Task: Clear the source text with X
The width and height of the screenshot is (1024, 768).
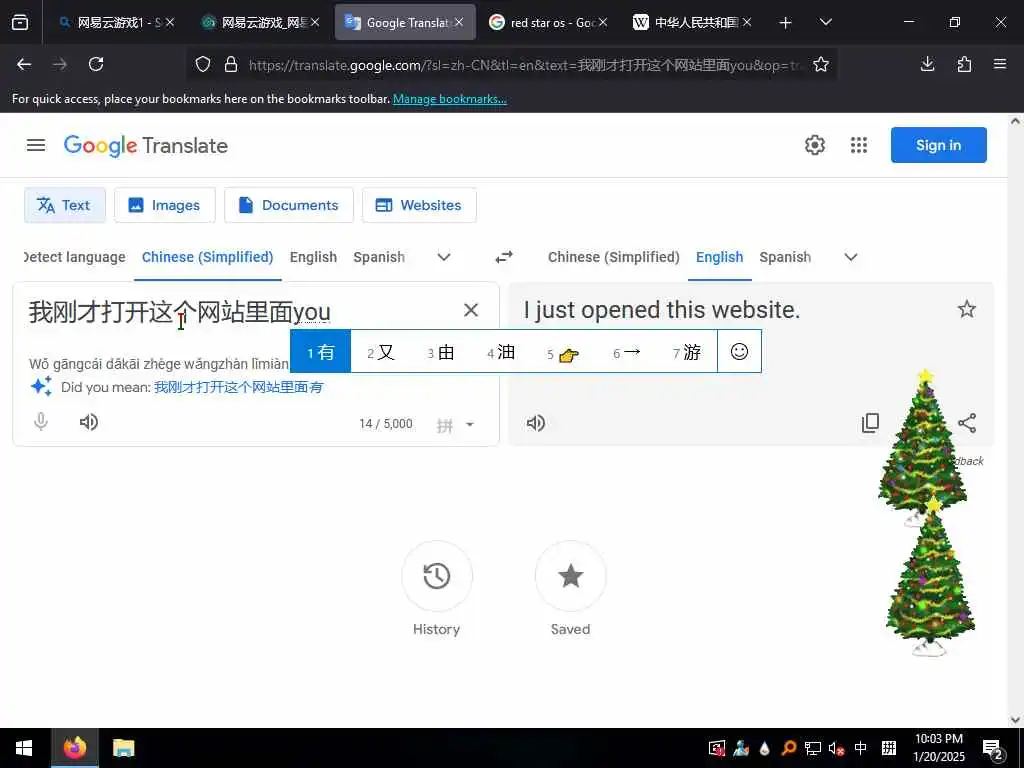Action: click(x=471, y=310)
